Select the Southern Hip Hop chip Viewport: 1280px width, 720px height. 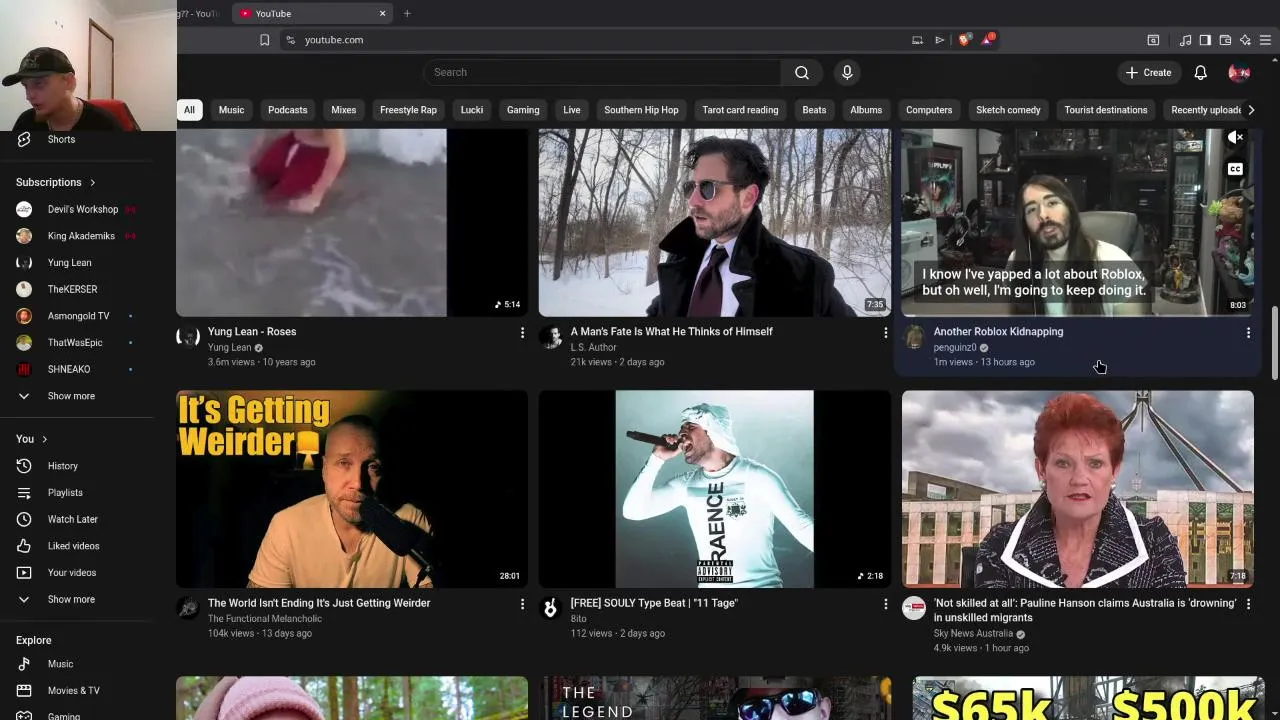(x=641, y=110)
